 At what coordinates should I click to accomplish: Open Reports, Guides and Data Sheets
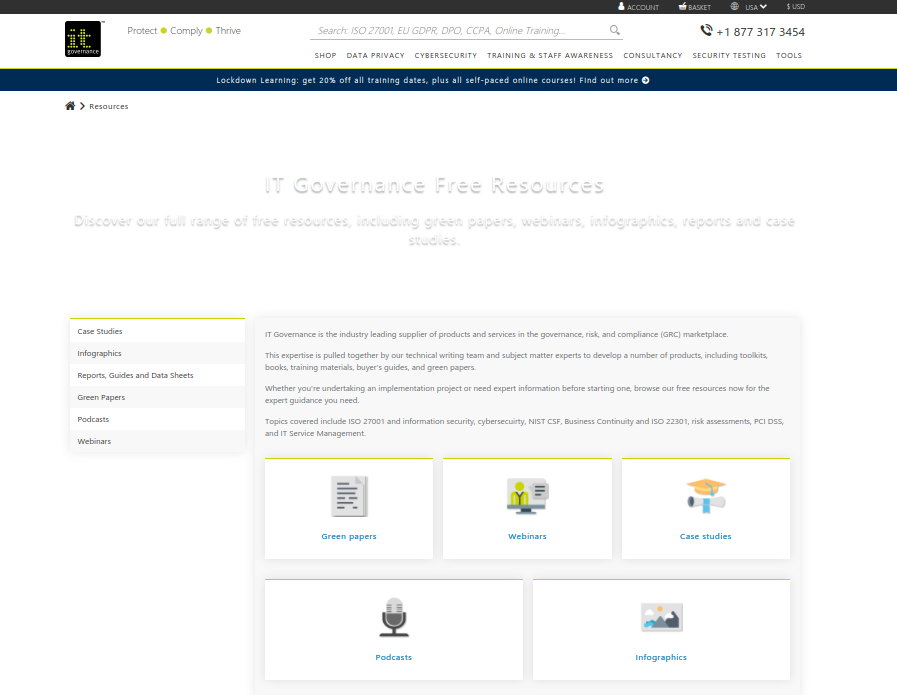(157, 375)
